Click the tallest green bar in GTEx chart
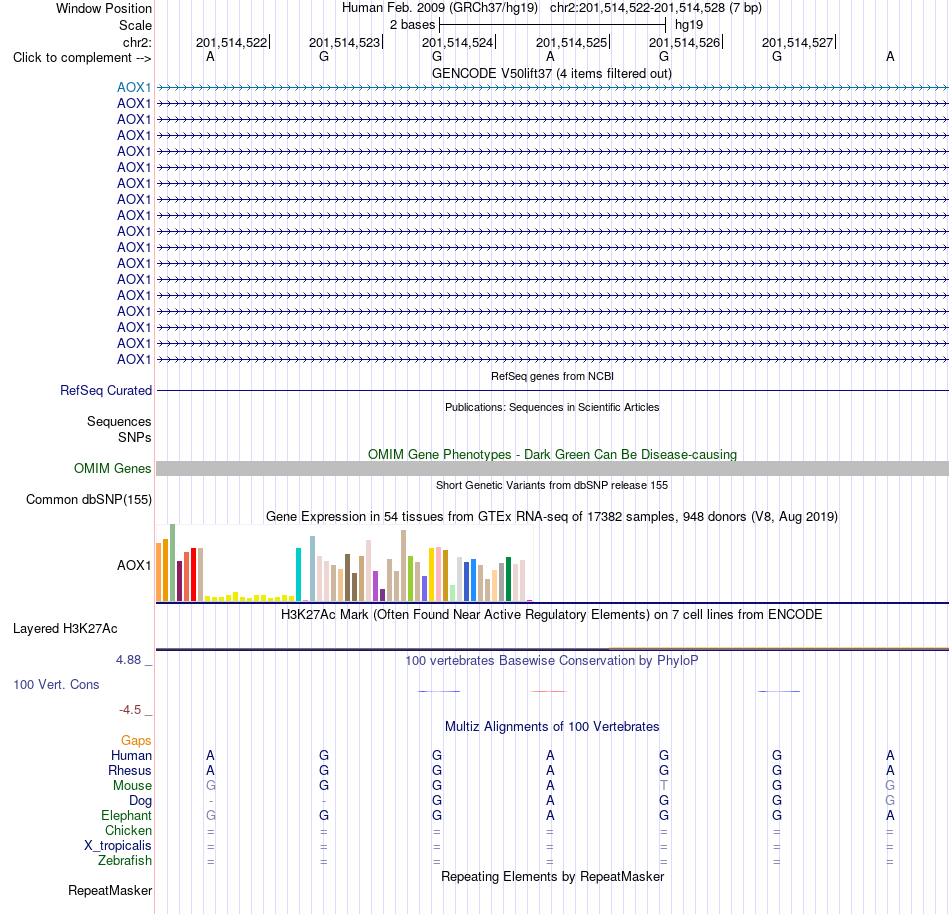Viewport: 950px width, 914px height. point(173,563)
